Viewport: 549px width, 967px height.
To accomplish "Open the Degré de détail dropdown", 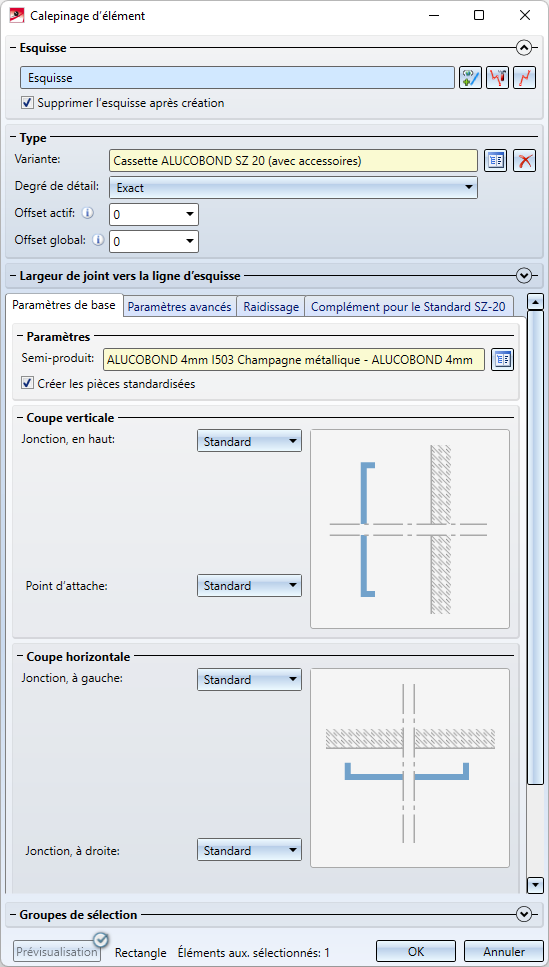I will point(293,187).
